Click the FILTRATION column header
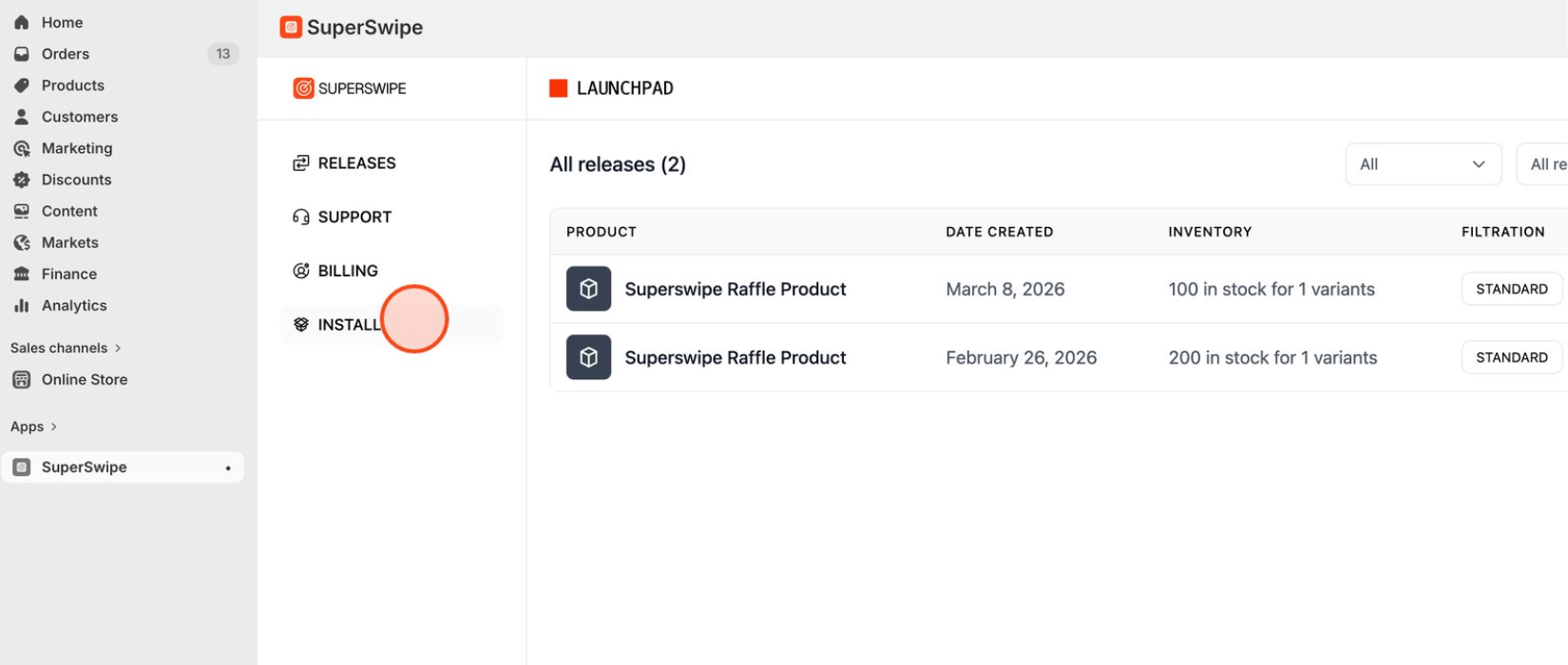 (1503, 232)
